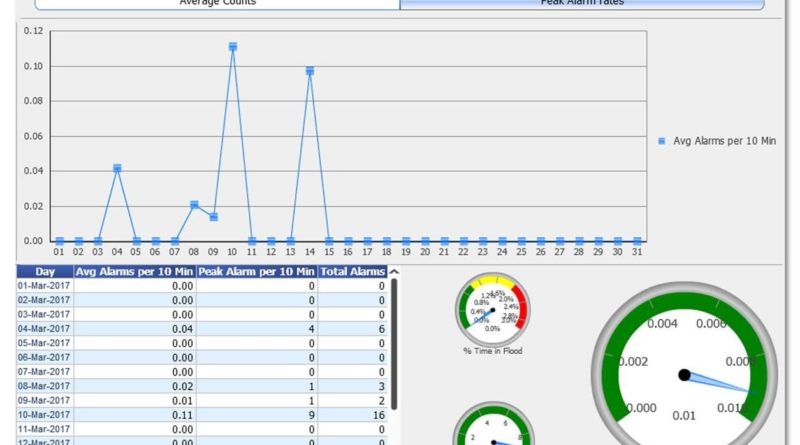Select the 04-Mar-2017 row date cell
The height and width of the screenshot is (445, 800).
[45, 328]
